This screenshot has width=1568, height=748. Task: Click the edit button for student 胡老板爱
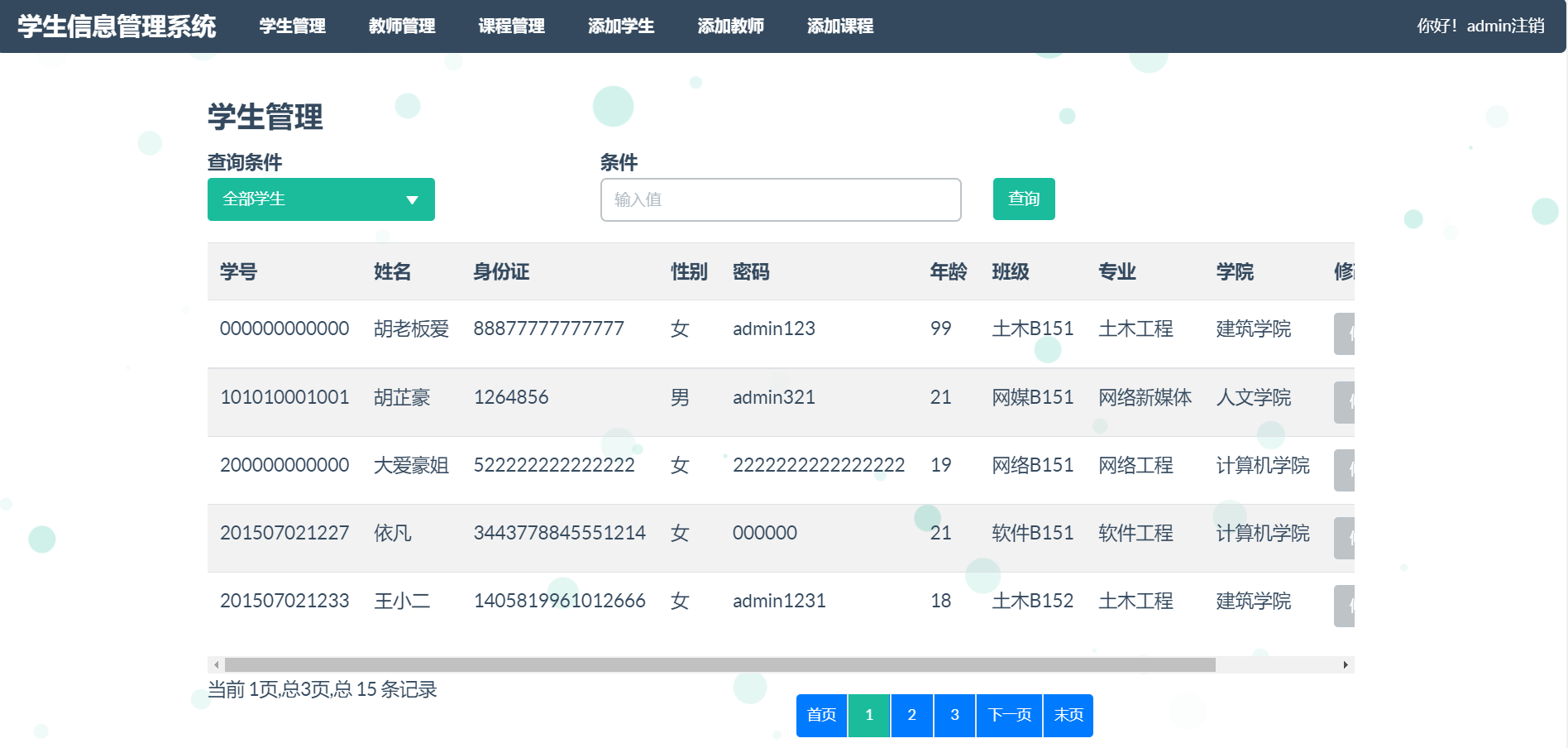tap(1345, 333)
